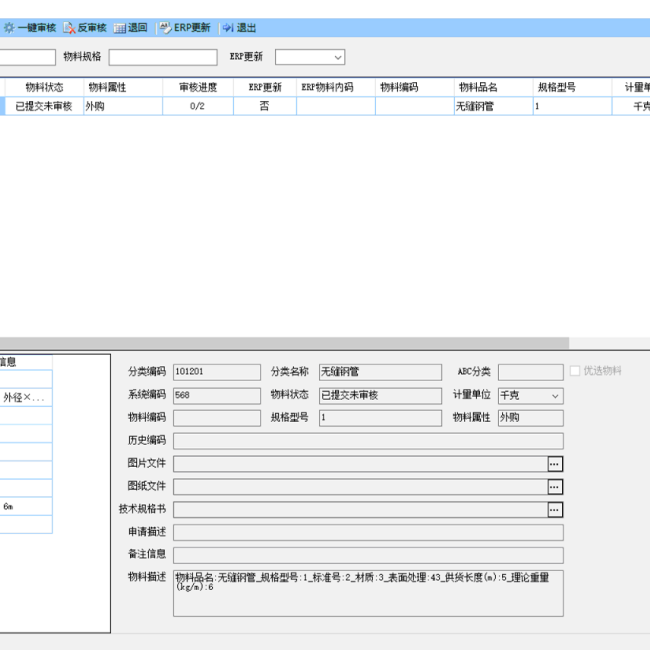Image resolution: width=650 pixels, height=650 pixels.
Task: Click the 物料描述 text area
Action: 368,593
